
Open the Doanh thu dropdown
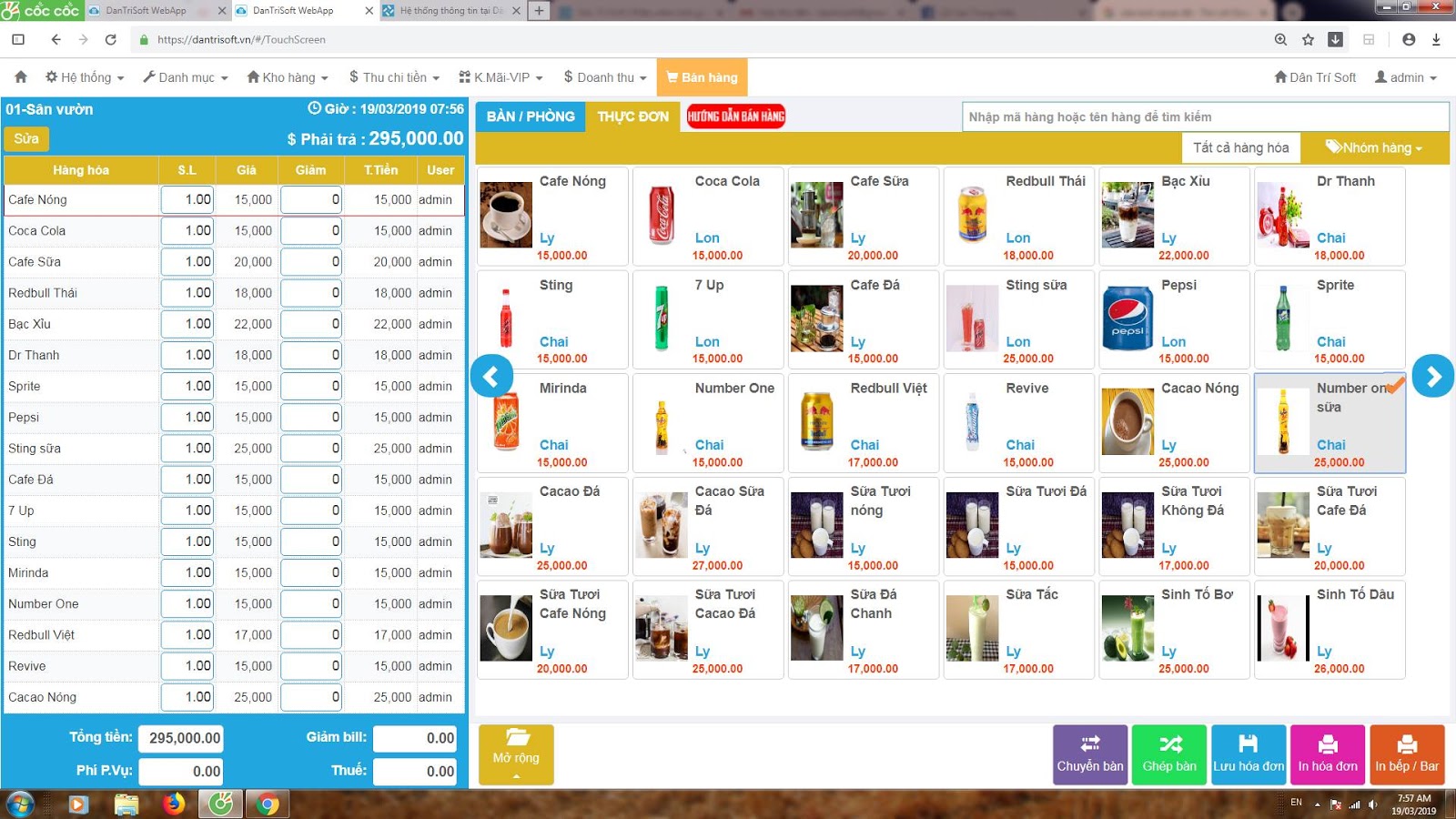(x=605, y=77)
